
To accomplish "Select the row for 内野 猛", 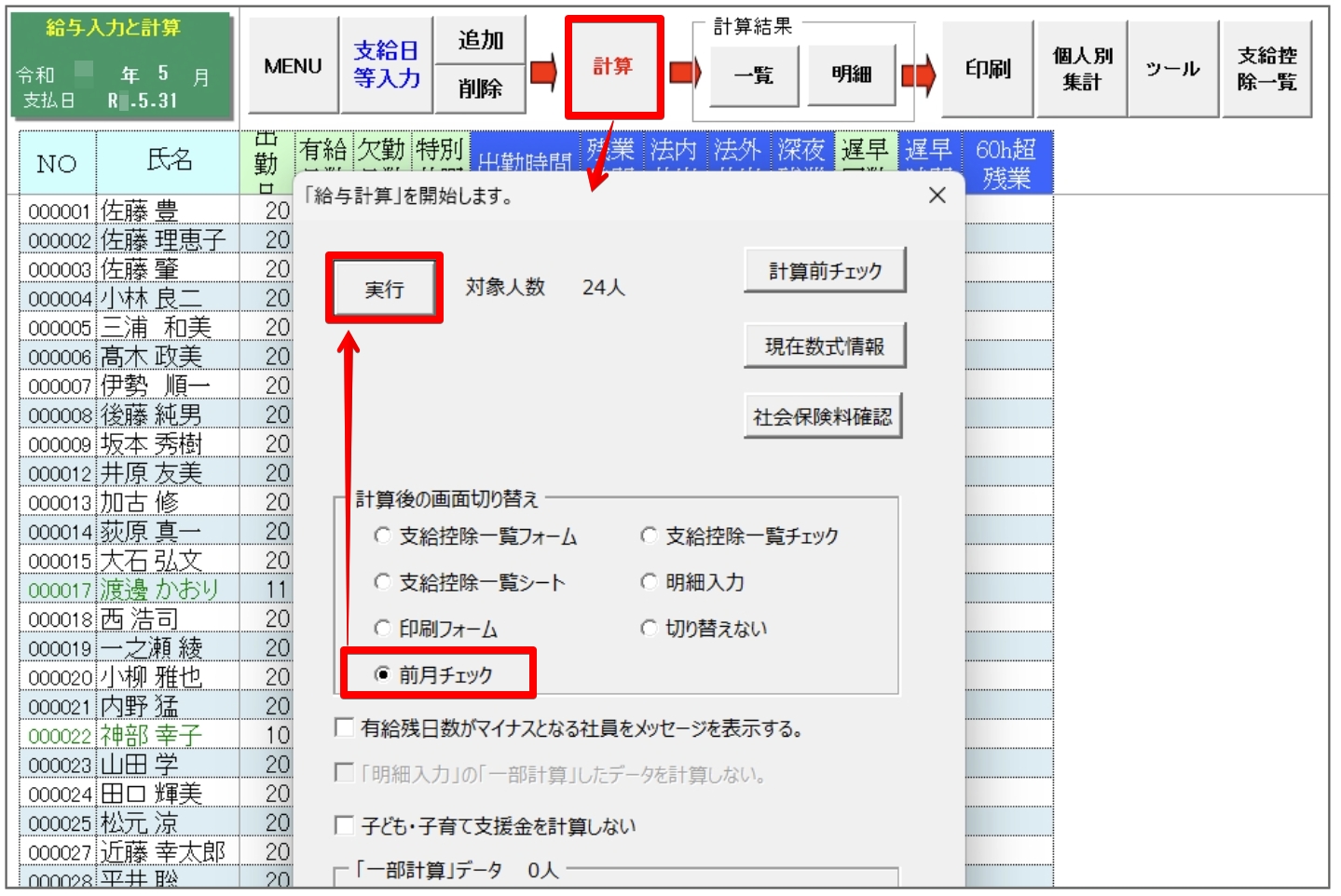I will tap(156, 706).
